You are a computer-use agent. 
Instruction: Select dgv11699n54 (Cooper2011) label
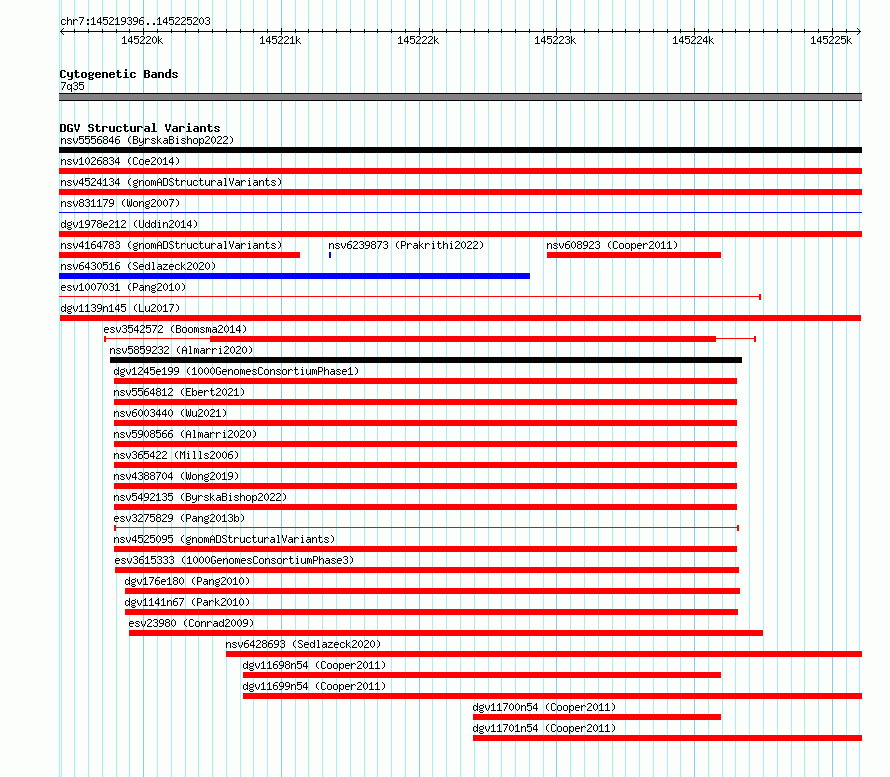(x=314, y=686)
